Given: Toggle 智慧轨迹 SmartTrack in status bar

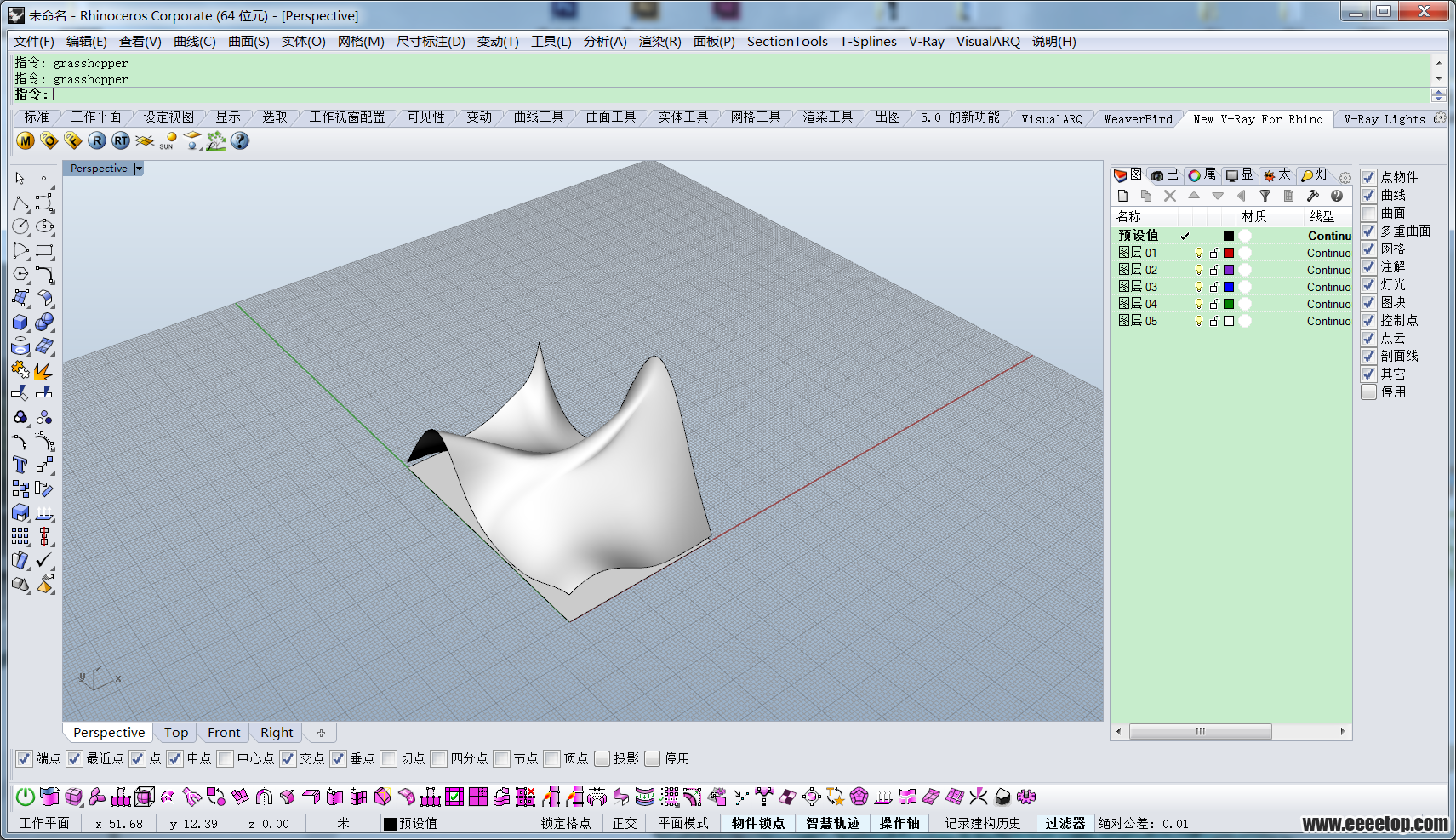Looking at the screenshot, I should 832,823.
